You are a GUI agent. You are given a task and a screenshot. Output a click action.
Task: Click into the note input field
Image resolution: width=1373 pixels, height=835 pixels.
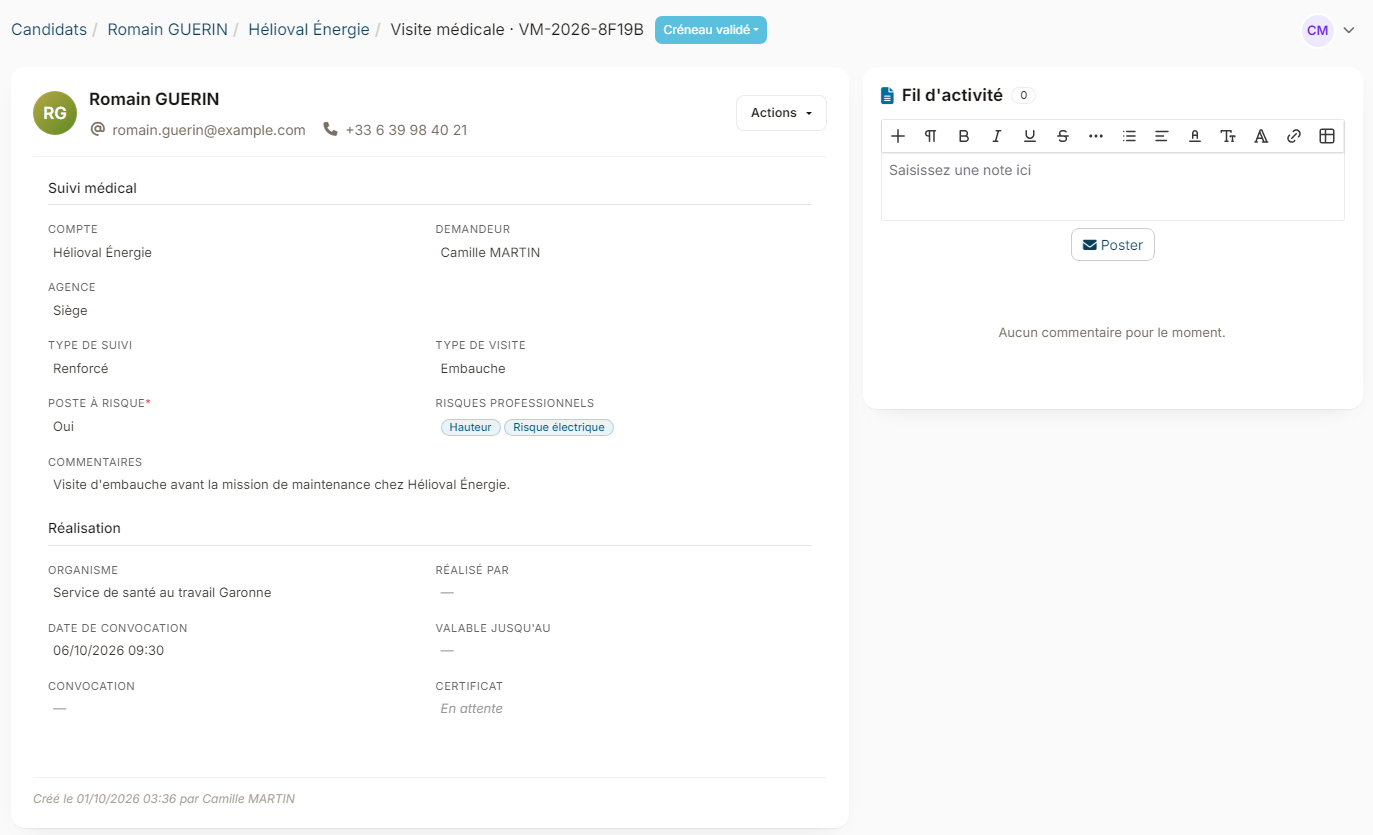click(1113, 186)
